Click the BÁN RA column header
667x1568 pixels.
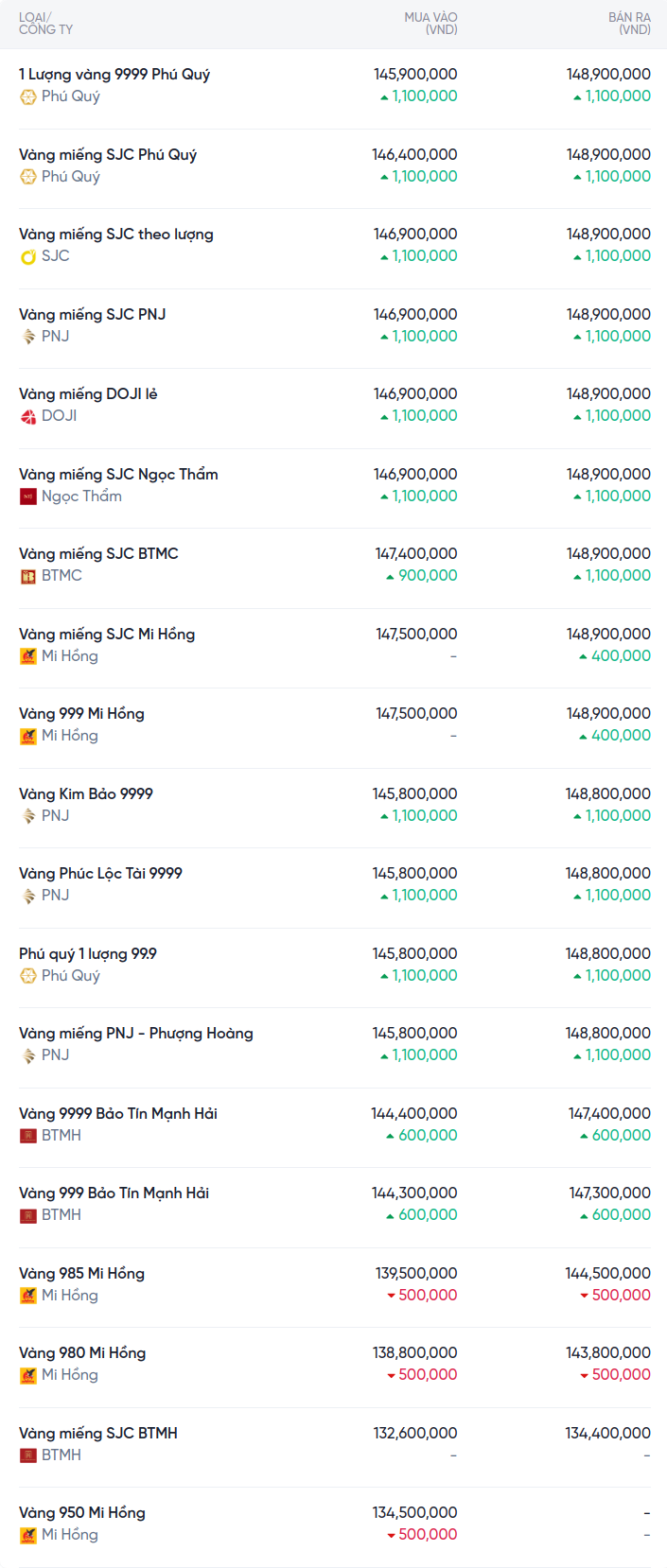(629, 24)
